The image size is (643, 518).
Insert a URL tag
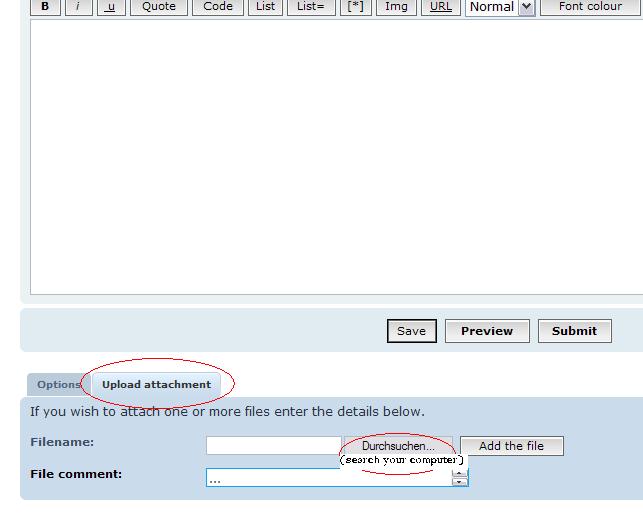441,7
